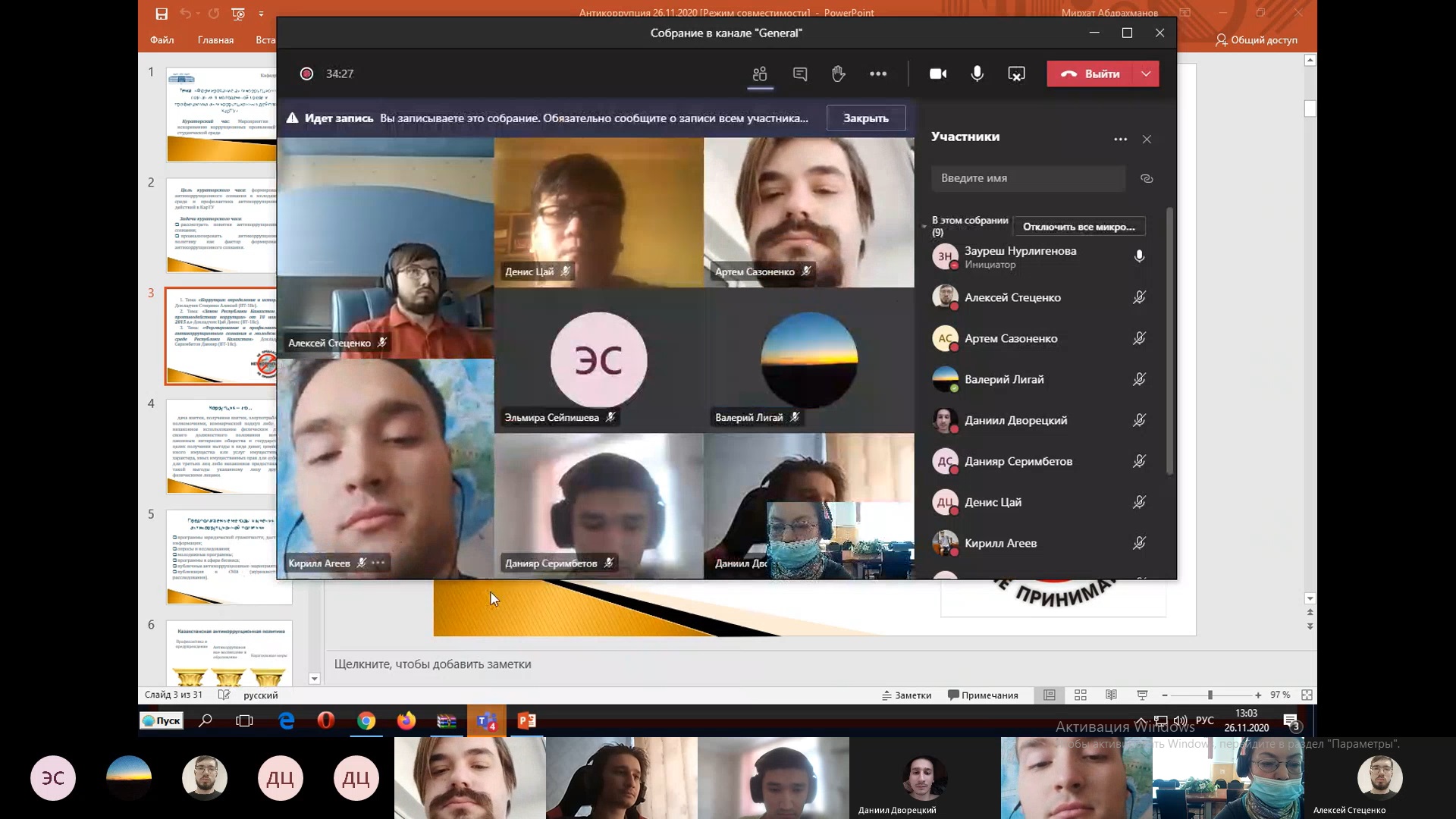This screenshot has height=819, width=1456.
Task: Open Примечания comments in status bar
Action: tap(983, 695)
